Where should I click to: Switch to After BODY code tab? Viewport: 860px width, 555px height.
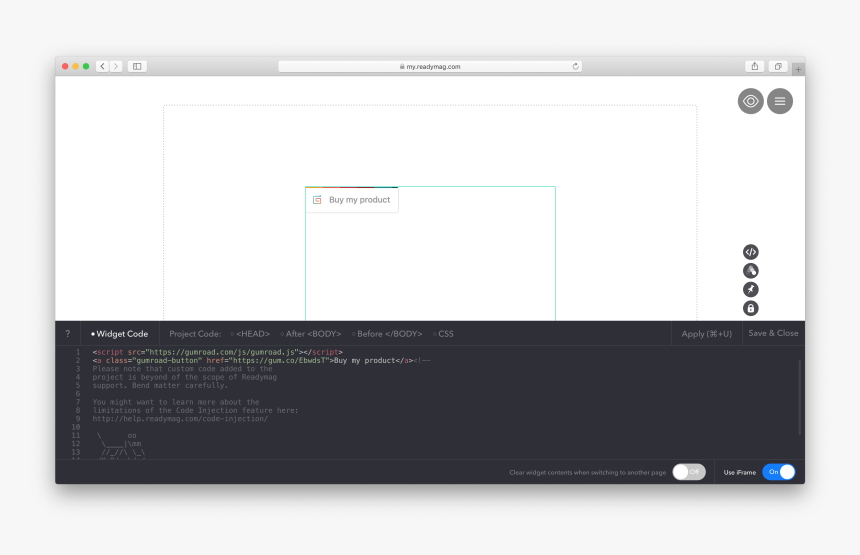pos(310,333)
